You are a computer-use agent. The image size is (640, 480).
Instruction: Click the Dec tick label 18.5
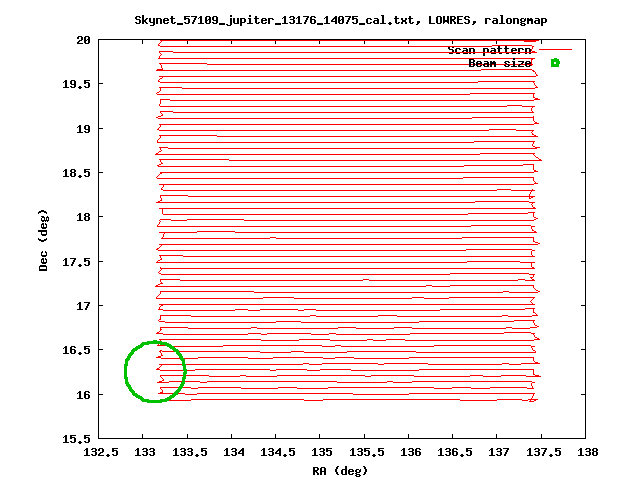point(76,173)
